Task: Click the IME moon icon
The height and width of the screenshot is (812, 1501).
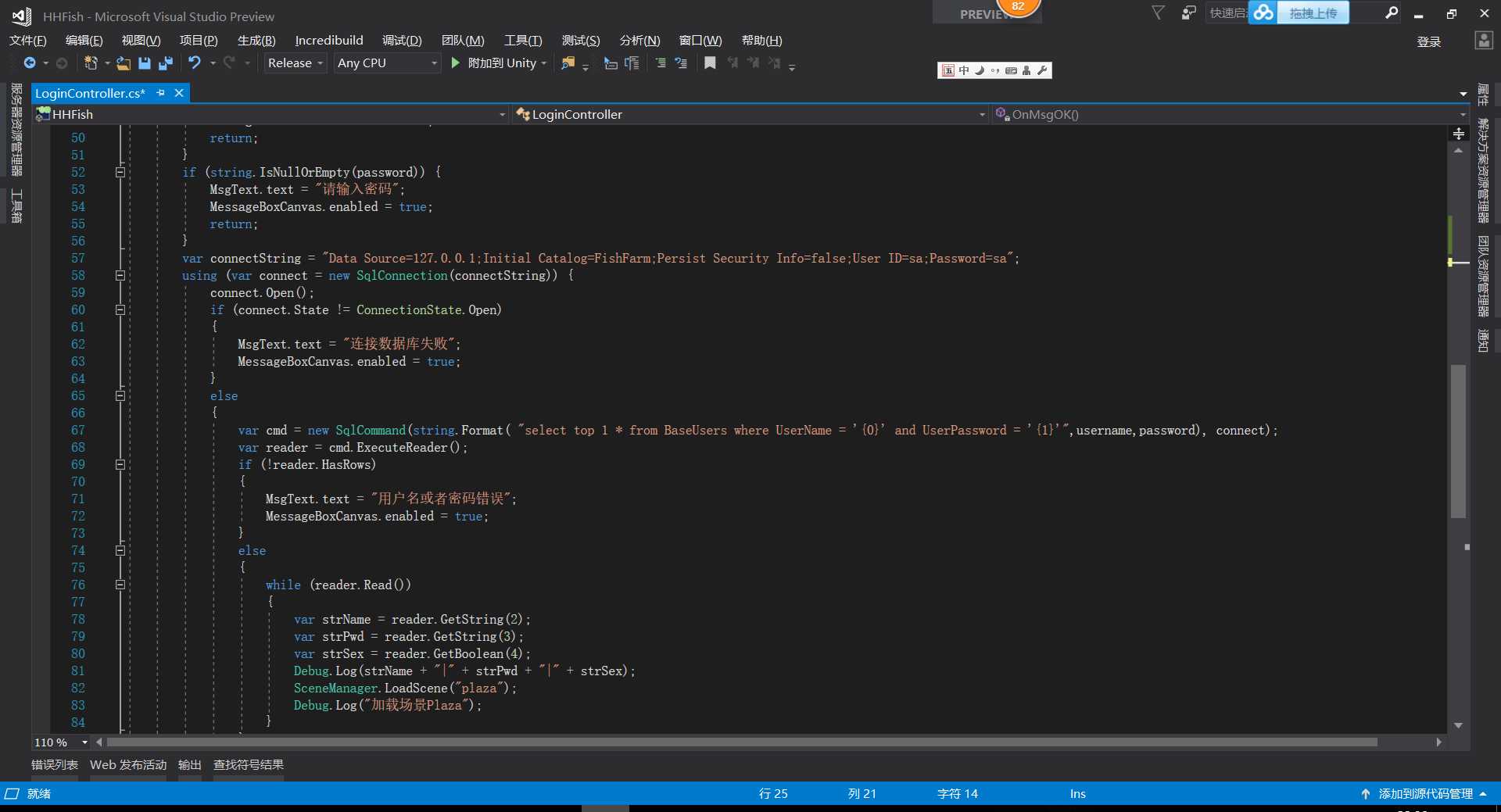Action: click(980, 70)
